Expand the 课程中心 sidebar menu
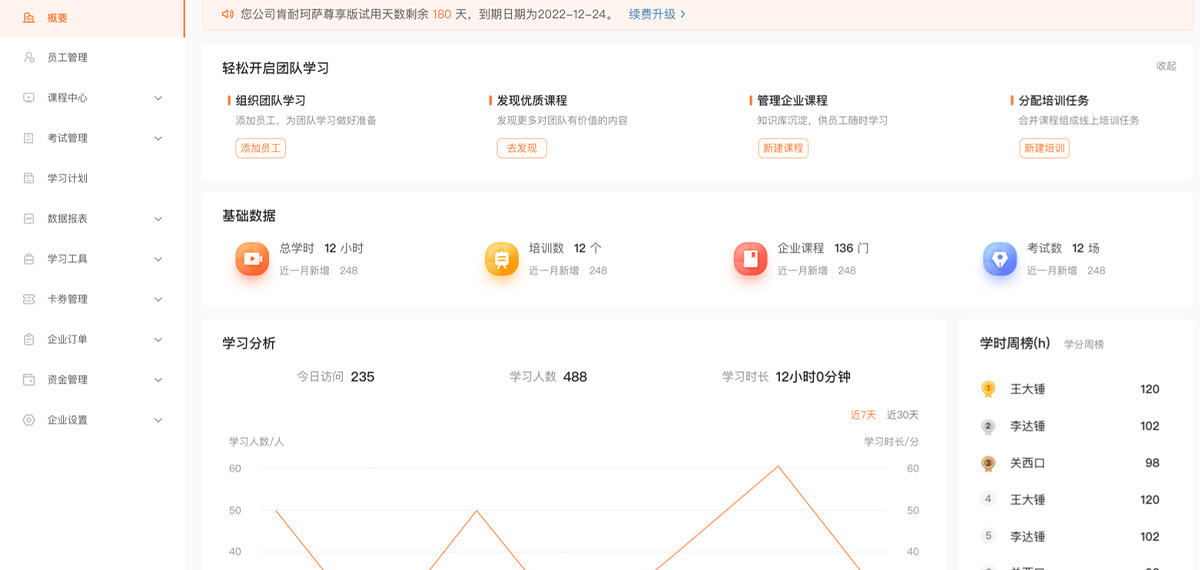The height and width of the screenshot is (570, 1200). [158, 98]
